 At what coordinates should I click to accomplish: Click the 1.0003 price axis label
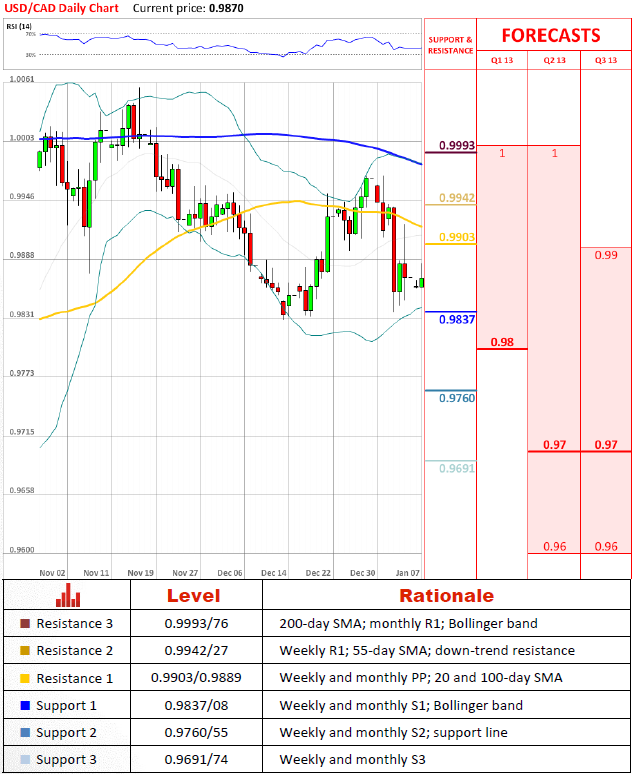point(22,138)
